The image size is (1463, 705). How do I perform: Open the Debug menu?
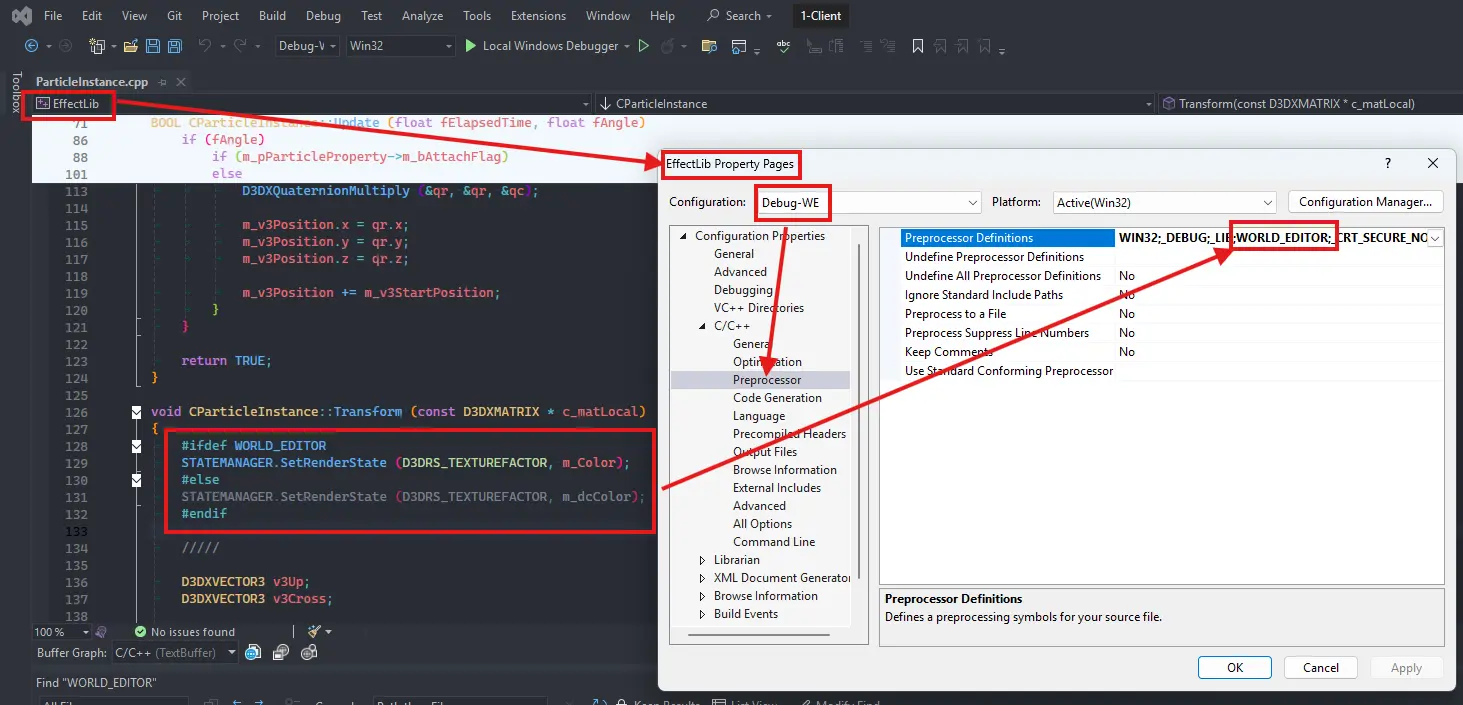323,15
